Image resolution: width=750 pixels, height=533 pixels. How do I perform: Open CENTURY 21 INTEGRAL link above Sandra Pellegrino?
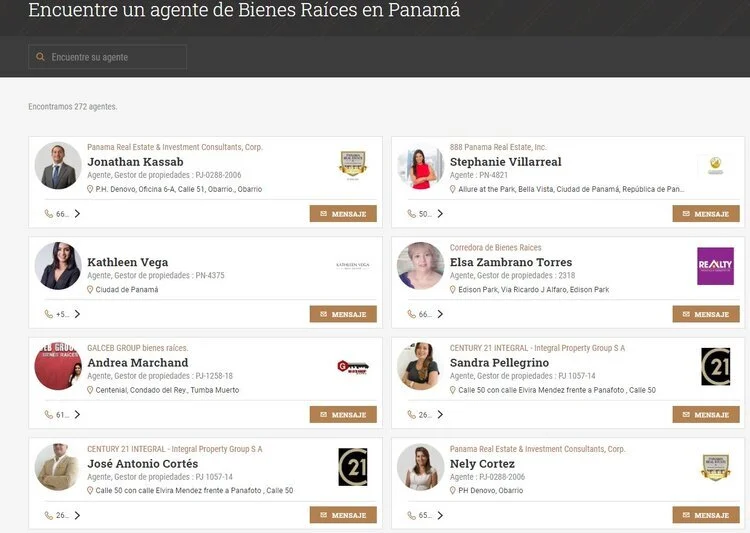point(537,348)
